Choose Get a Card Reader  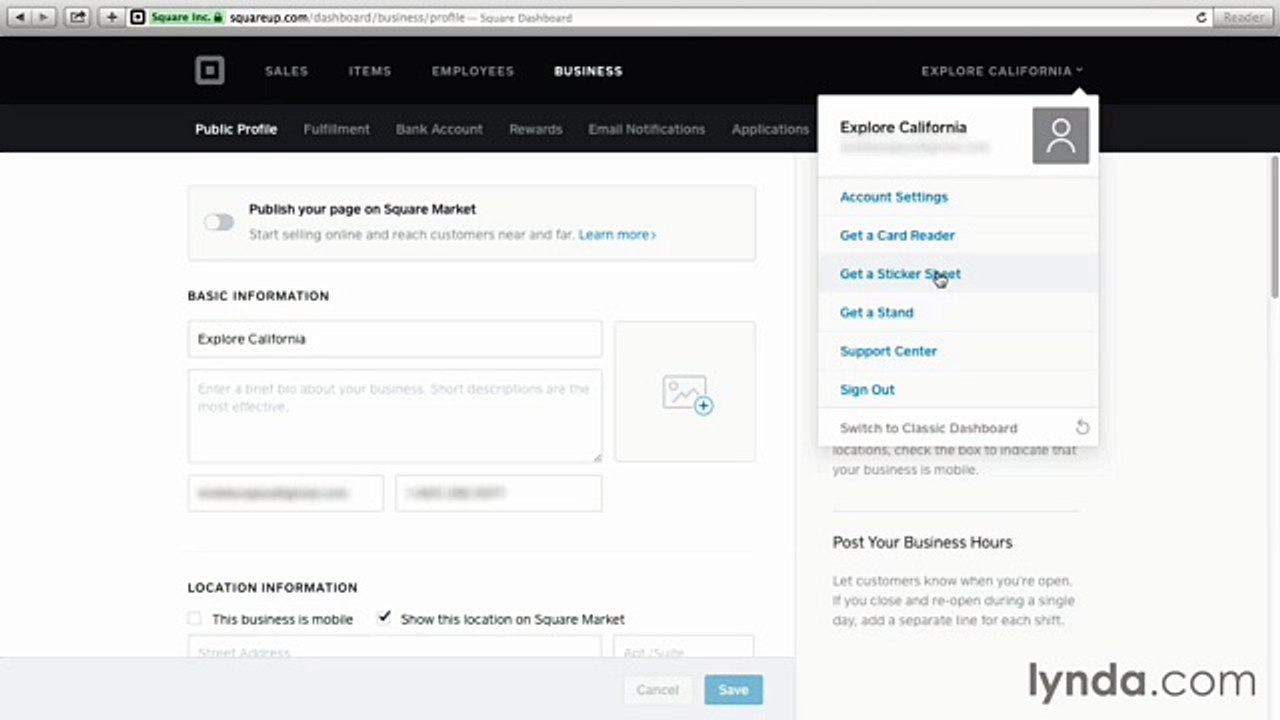tap(958, 235)
